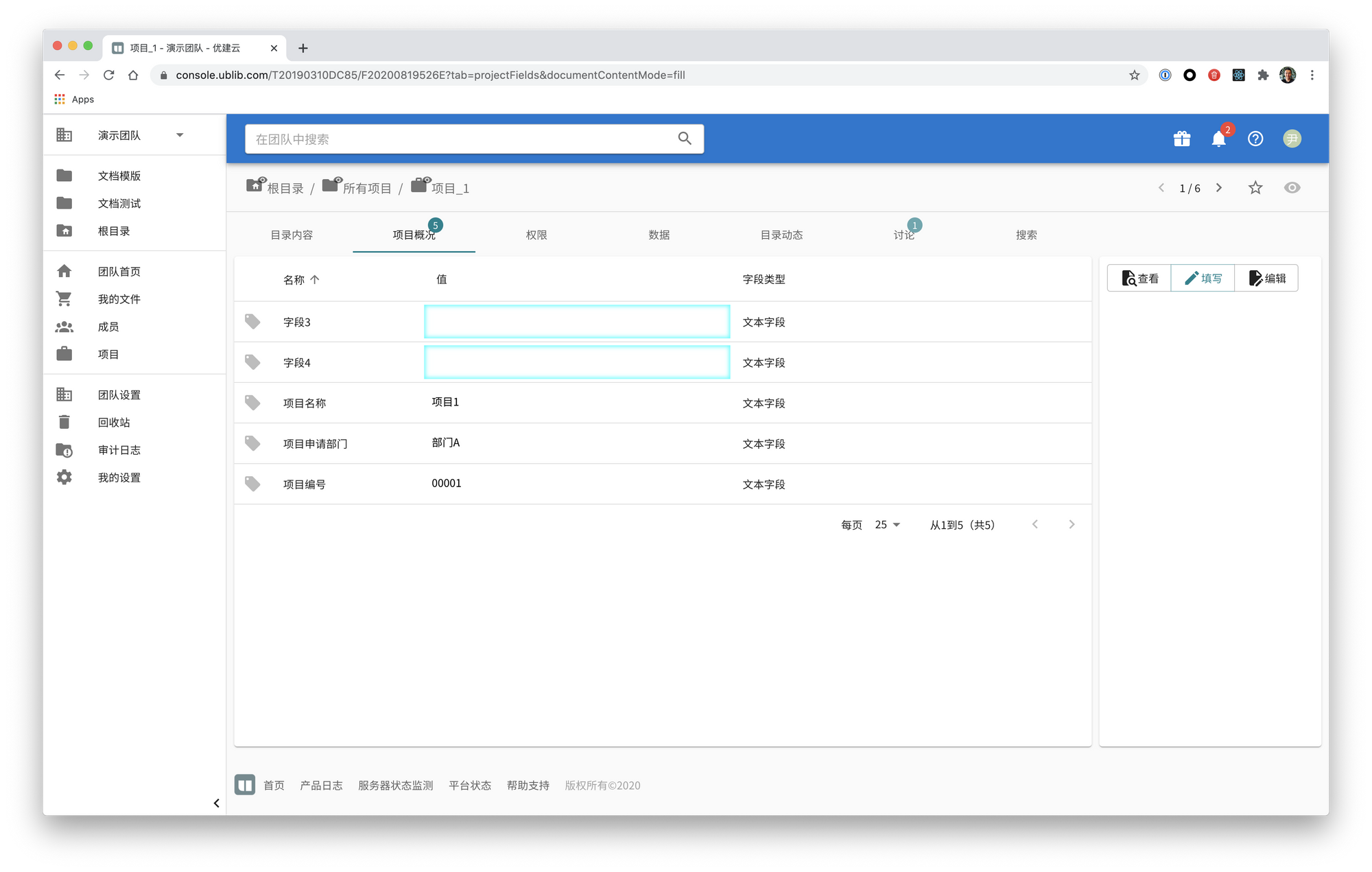The image size is (1372, 872).
Task: Click the gift icon in header
Action: click(x=1181, y=139)
